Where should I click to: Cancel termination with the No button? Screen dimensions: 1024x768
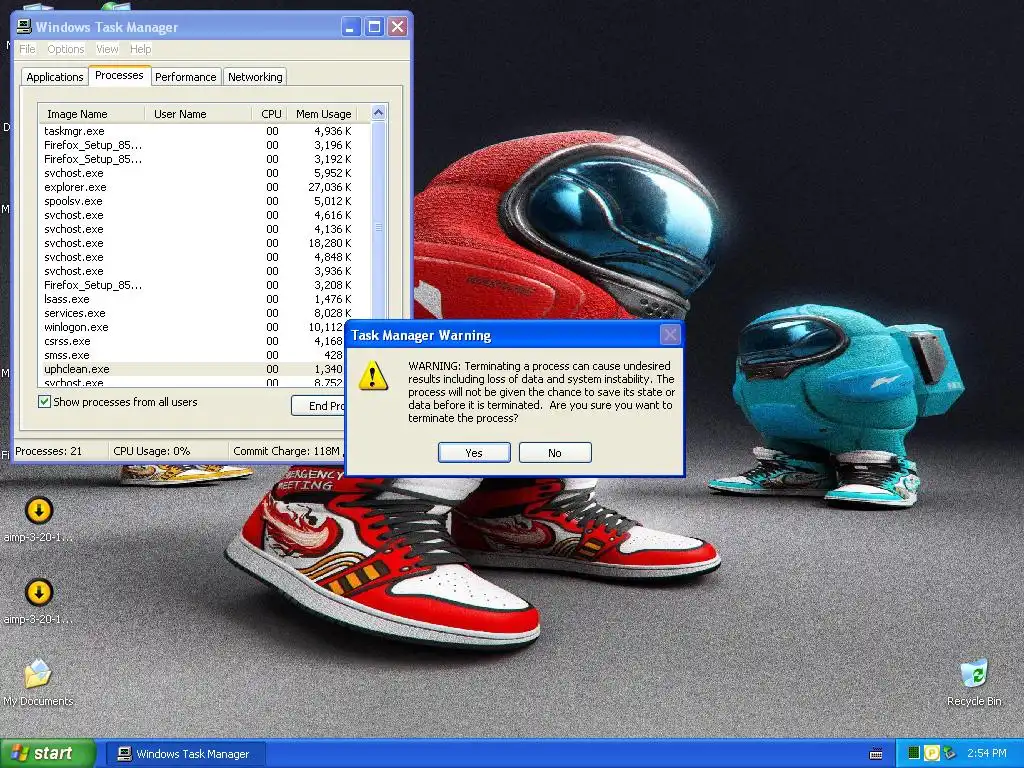pos(555,453)
